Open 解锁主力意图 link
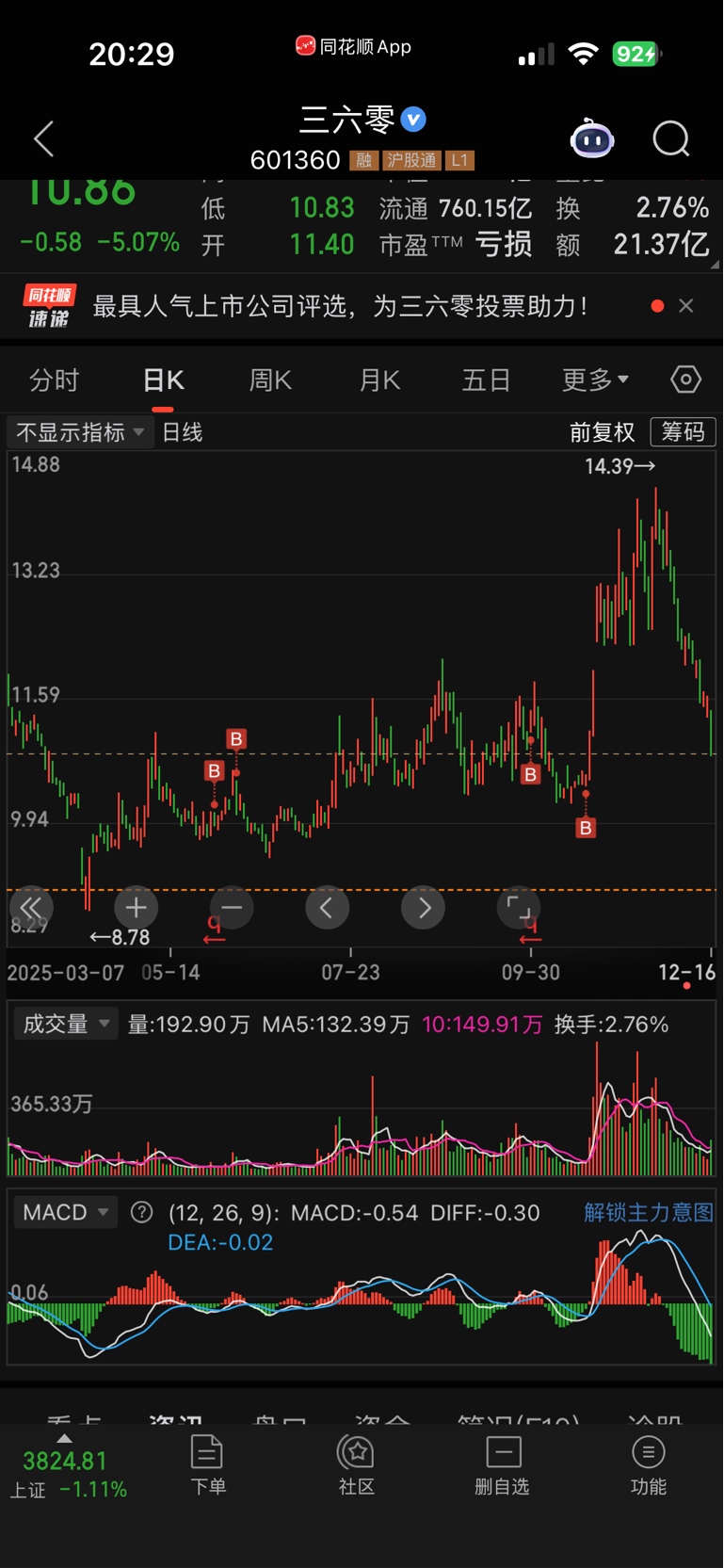Screen dimensions: 724x1568 (x=649, y=1212)
